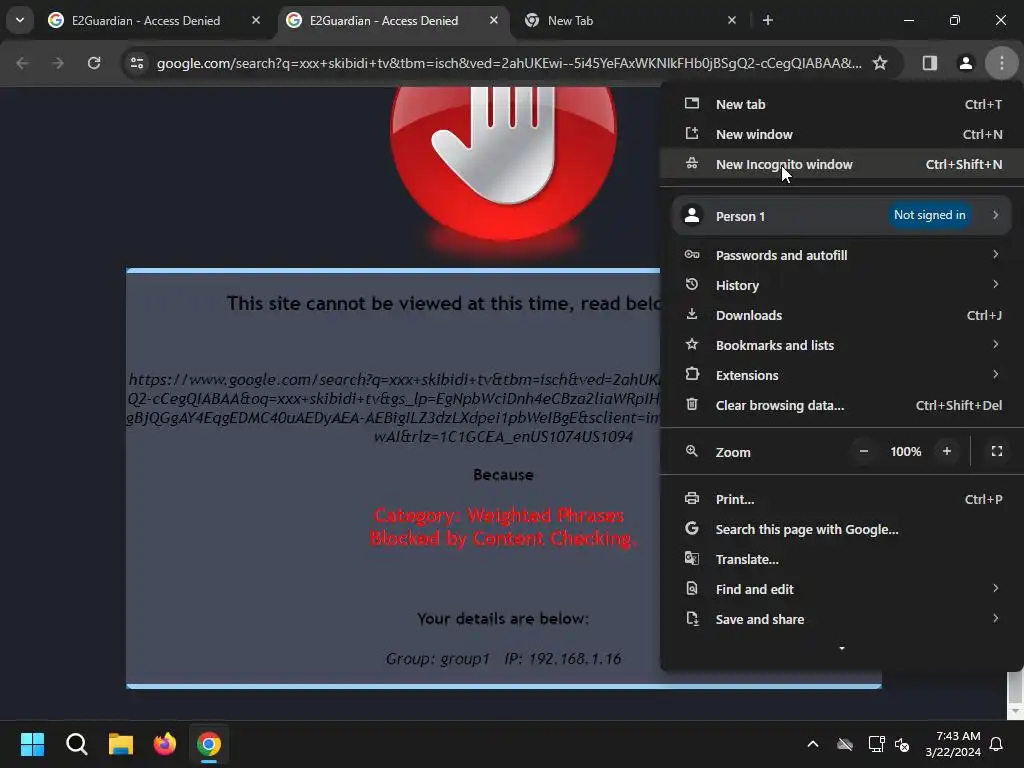
Task: Open the clock and date panel
Action: (x=953, y=744)
